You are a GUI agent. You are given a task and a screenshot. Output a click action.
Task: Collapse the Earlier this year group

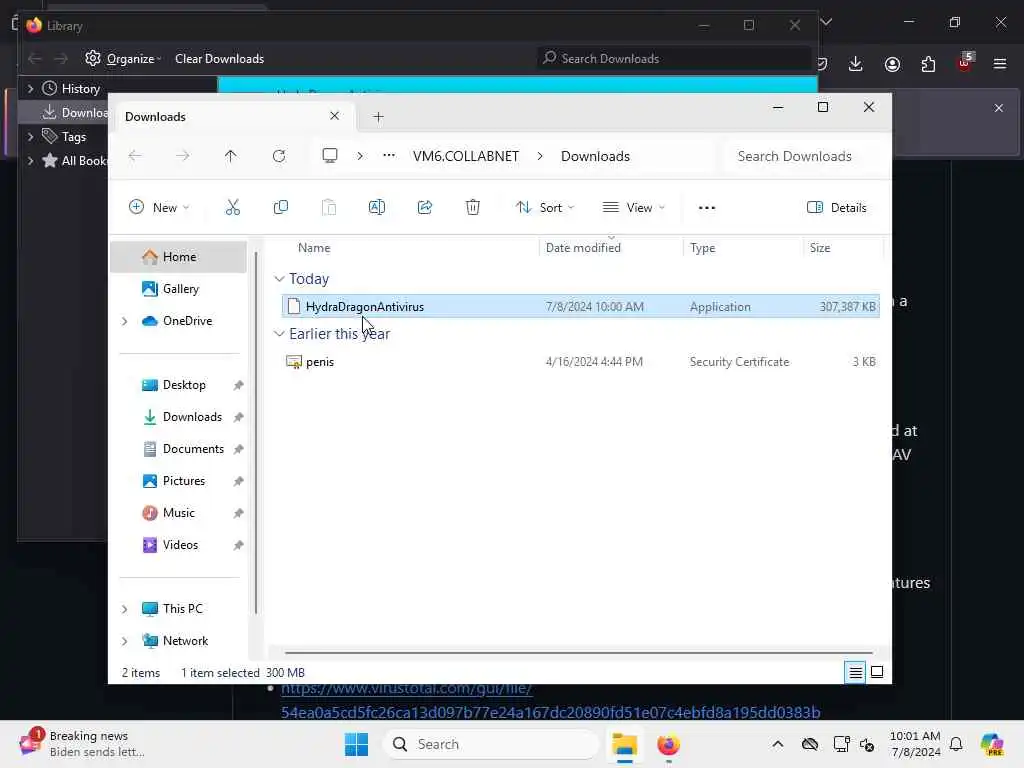click(279, 334)
